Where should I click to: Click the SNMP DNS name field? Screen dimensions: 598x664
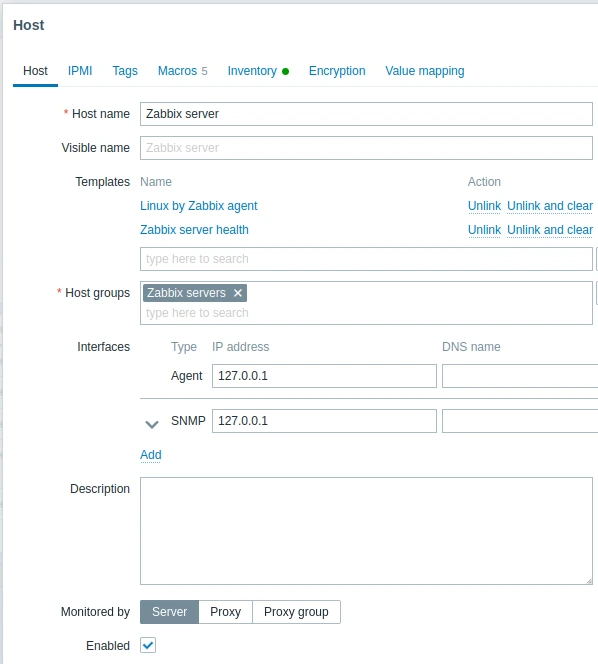tap(520, 421)
